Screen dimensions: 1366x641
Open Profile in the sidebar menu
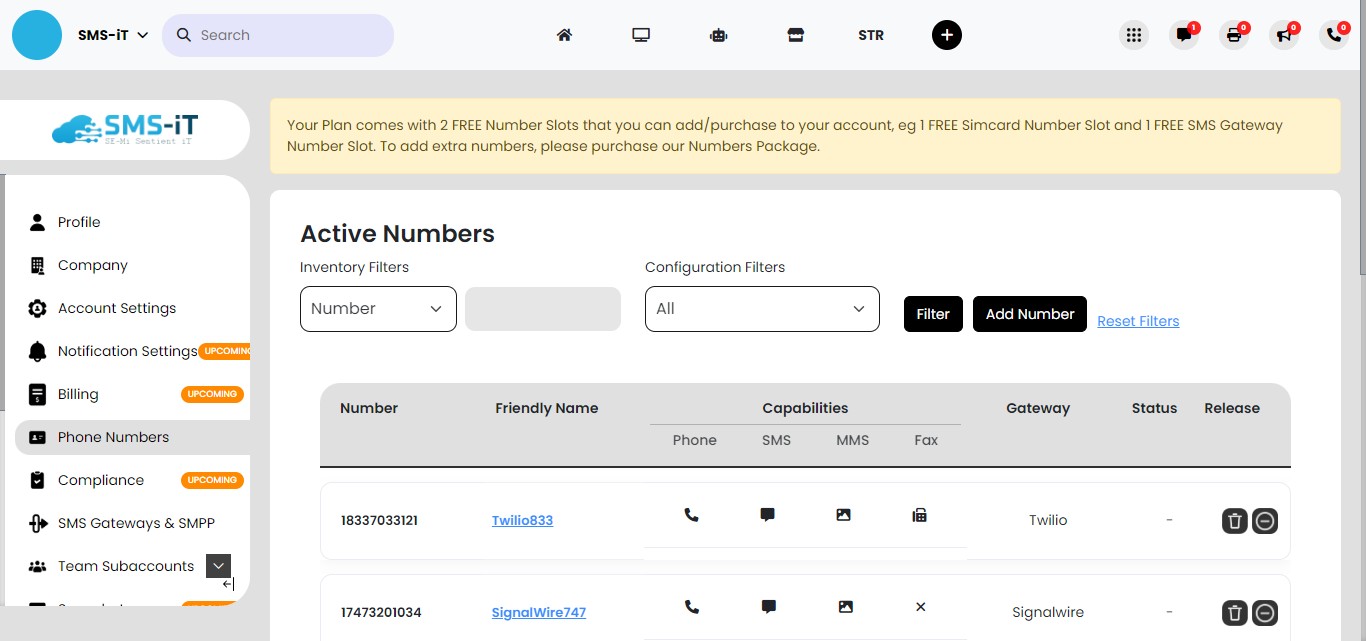point(79,222)
